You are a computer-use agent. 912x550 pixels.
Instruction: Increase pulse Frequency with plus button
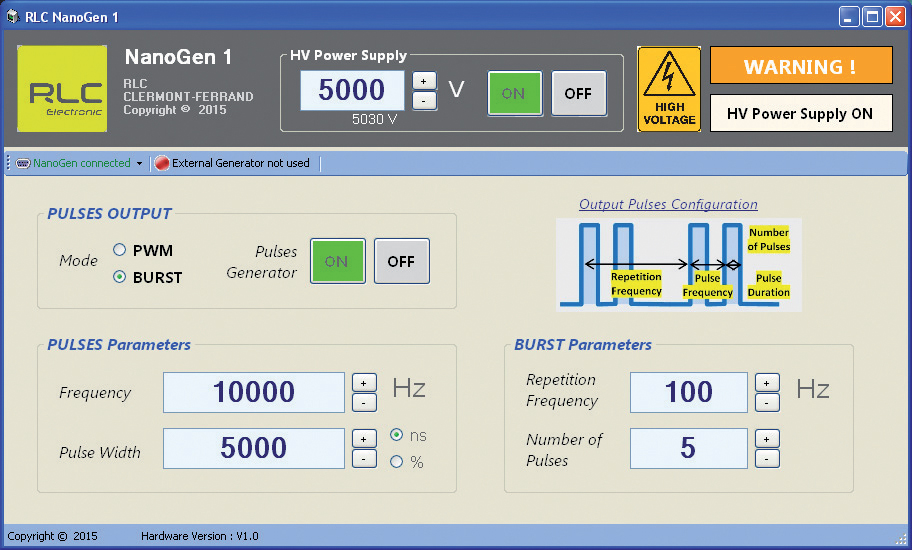364,383
